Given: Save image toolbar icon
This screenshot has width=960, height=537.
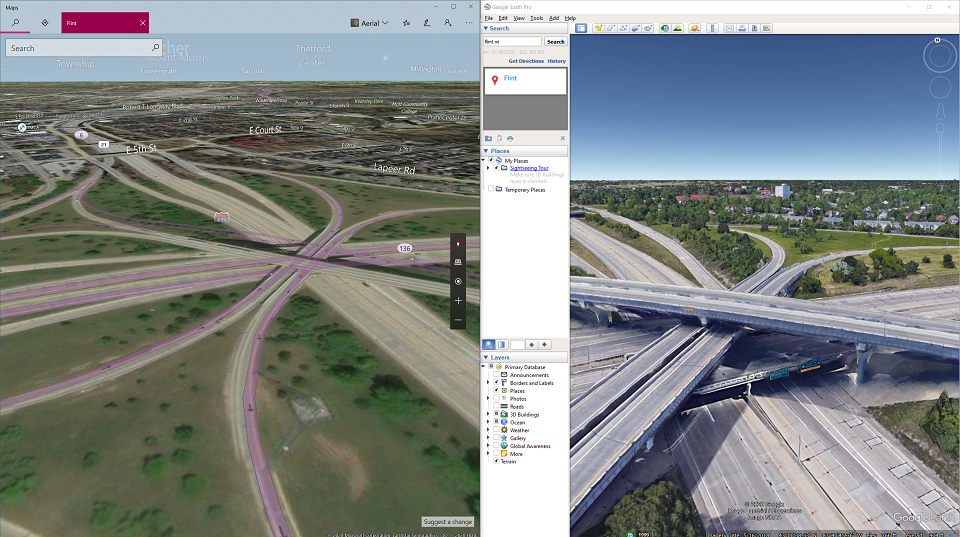Looking at the screenshot, I should click(754, 28).
